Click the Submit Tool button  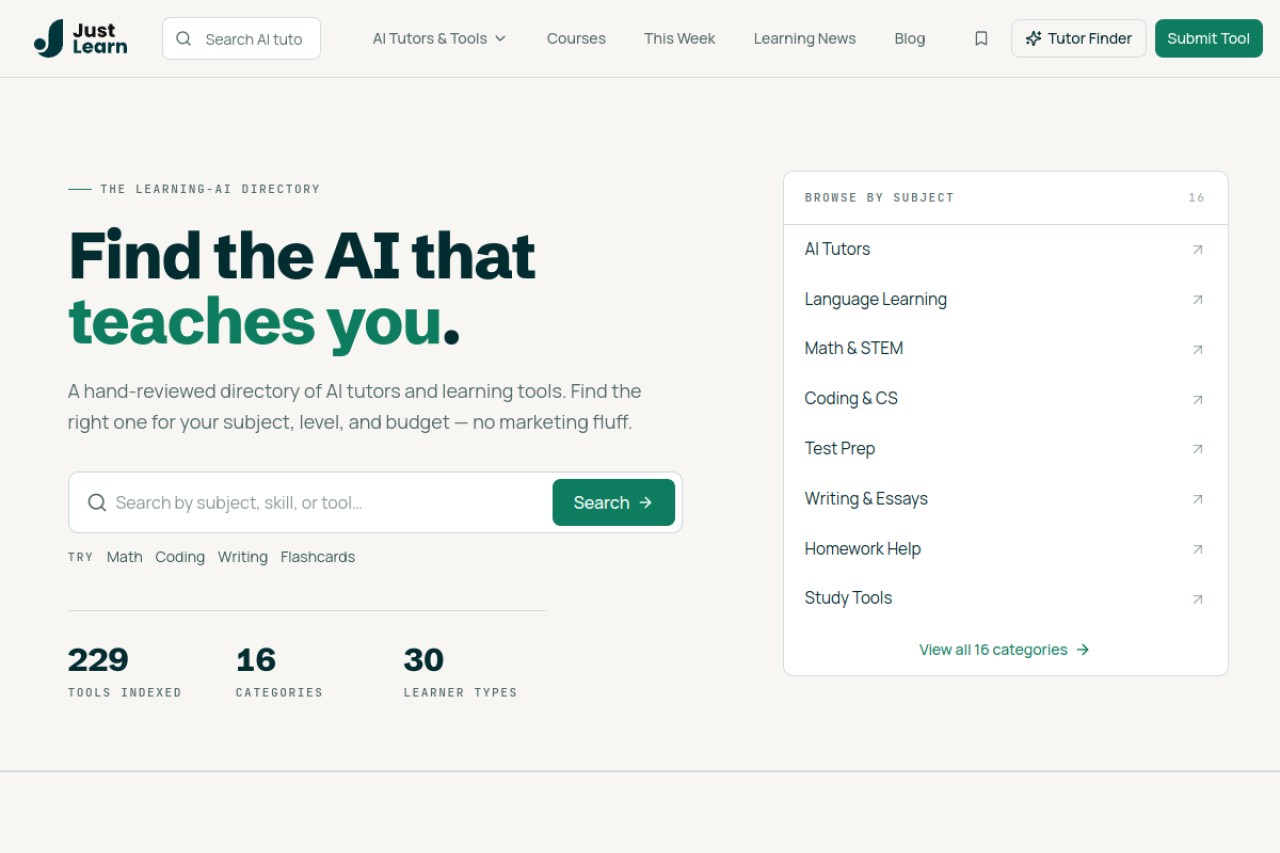pos(1209,38)
